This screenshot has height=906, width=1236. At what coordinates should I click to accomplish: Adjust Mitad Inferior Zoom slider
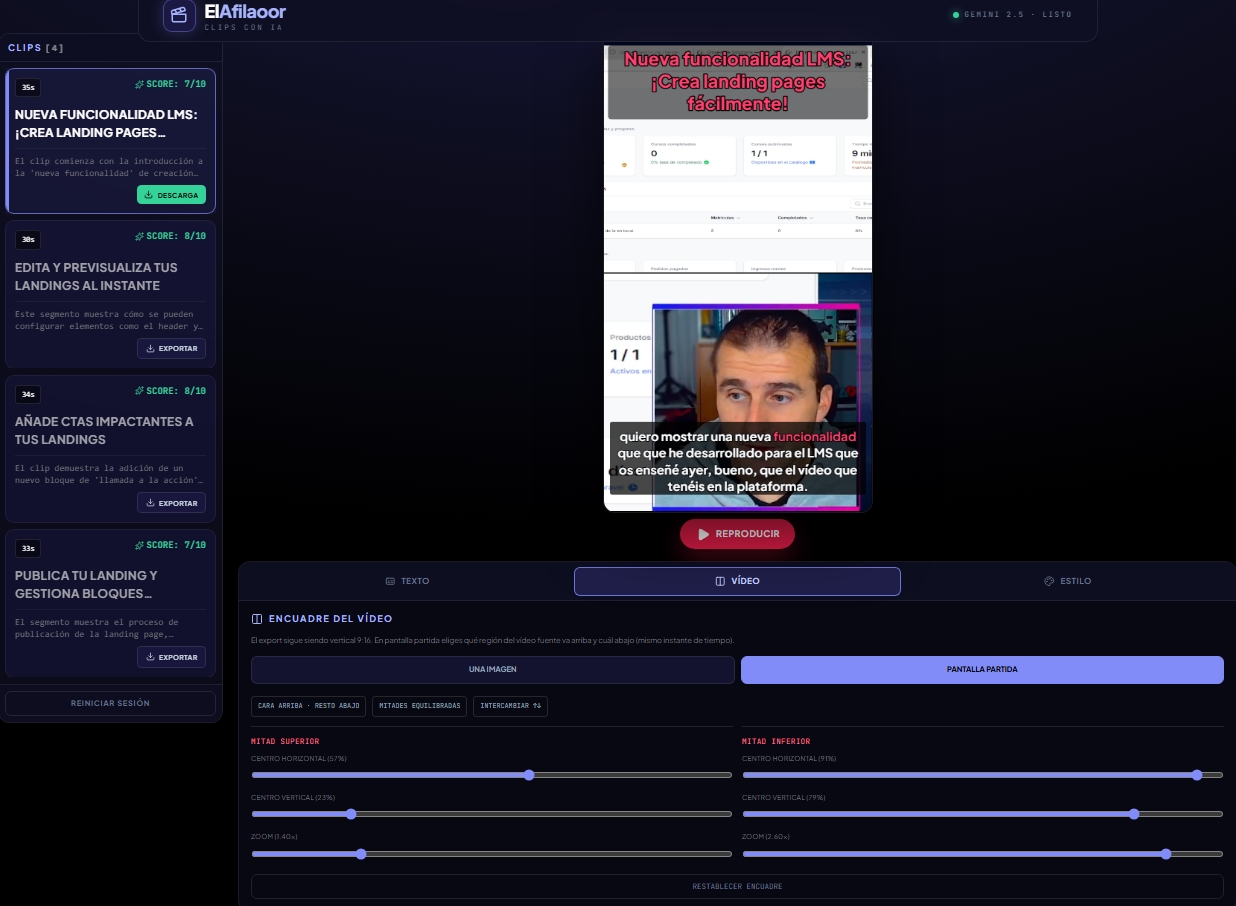(982, 854)
